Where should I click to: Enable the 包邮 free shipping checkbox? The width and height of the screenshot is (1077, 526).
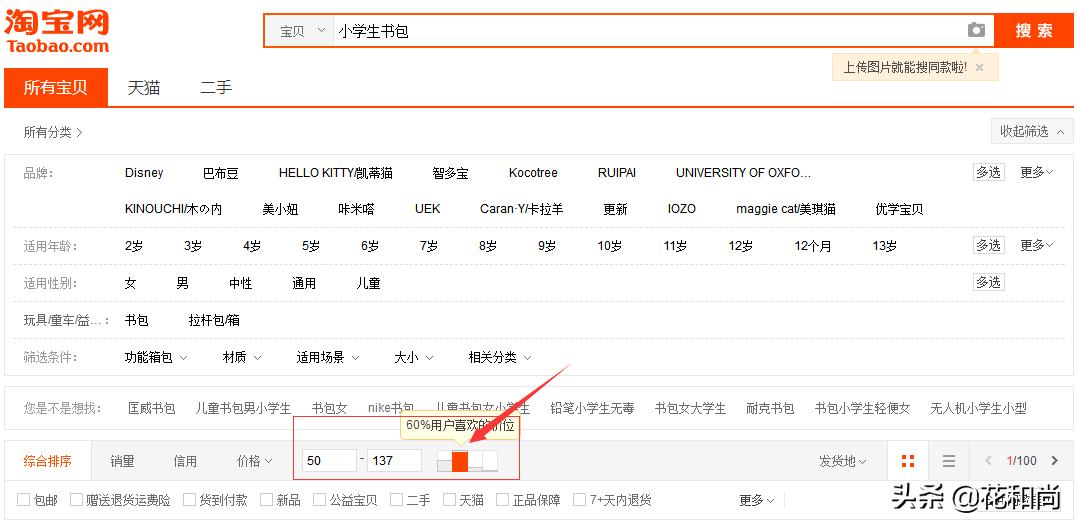pyautogui.click(x=24, y=500)
